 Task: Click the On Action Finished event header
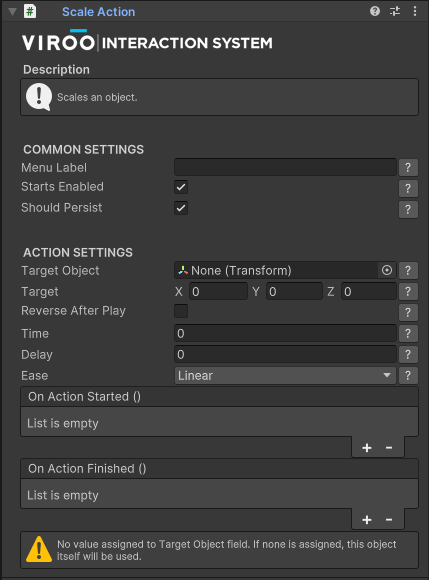pos(219,469)
